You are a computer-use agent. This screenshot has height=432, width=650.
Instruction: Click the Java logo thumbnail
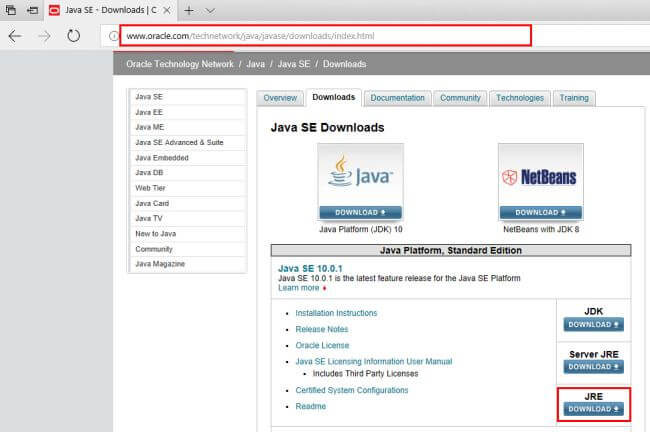(x=360, y=175)
